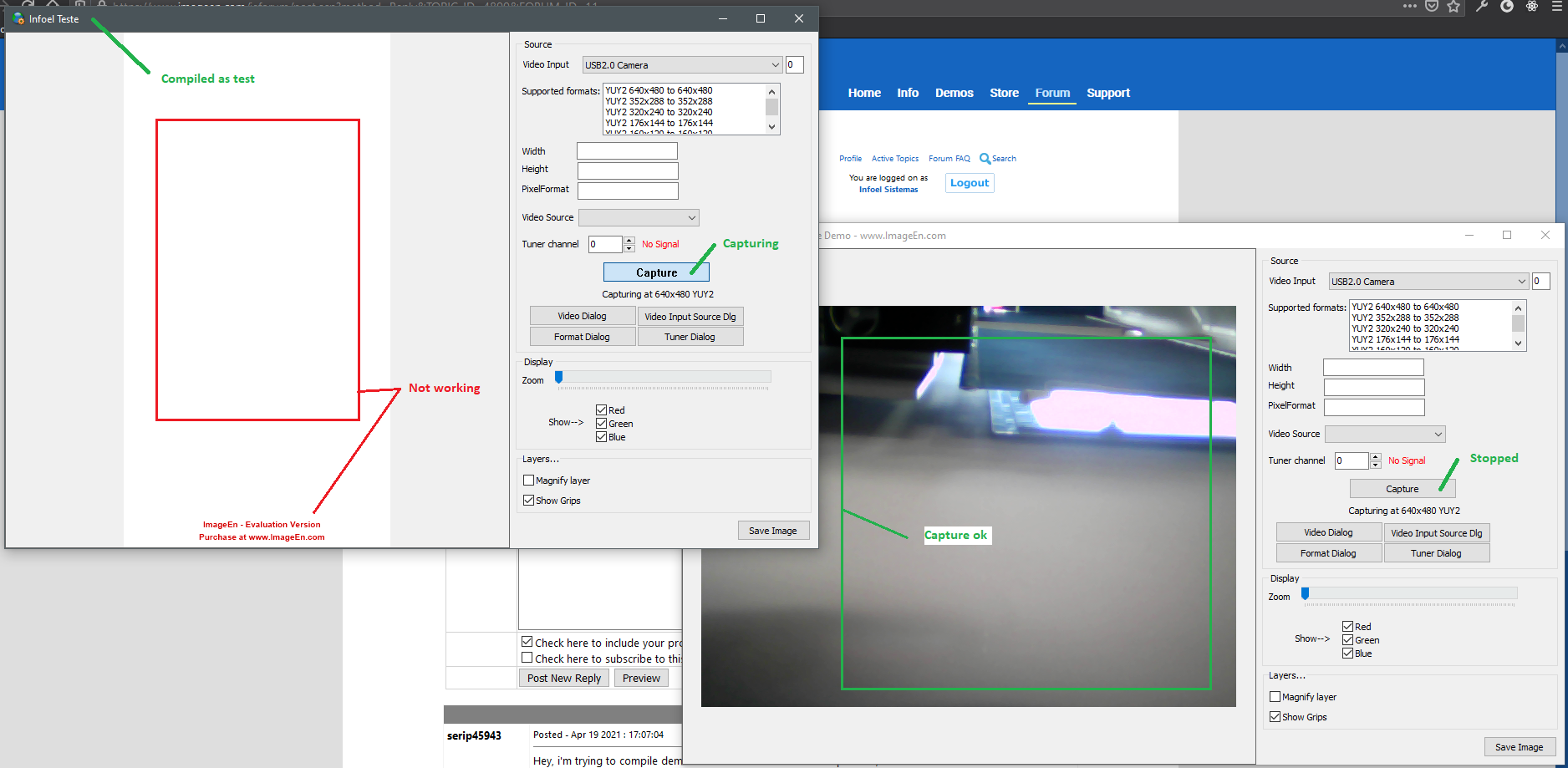
Task: Open Video Input dropdown in Demo window
Action: (1428, 282)
